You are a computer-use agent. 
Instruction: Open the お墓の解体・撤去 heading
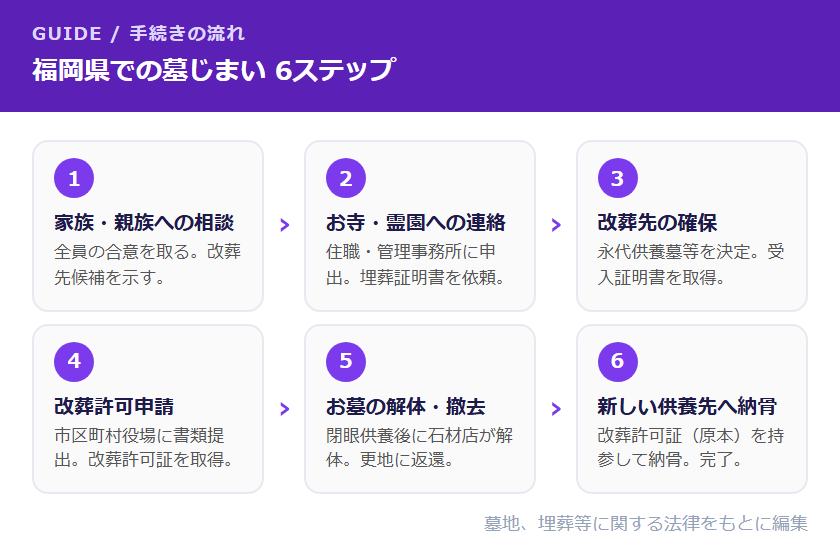(x=405, y=406)
